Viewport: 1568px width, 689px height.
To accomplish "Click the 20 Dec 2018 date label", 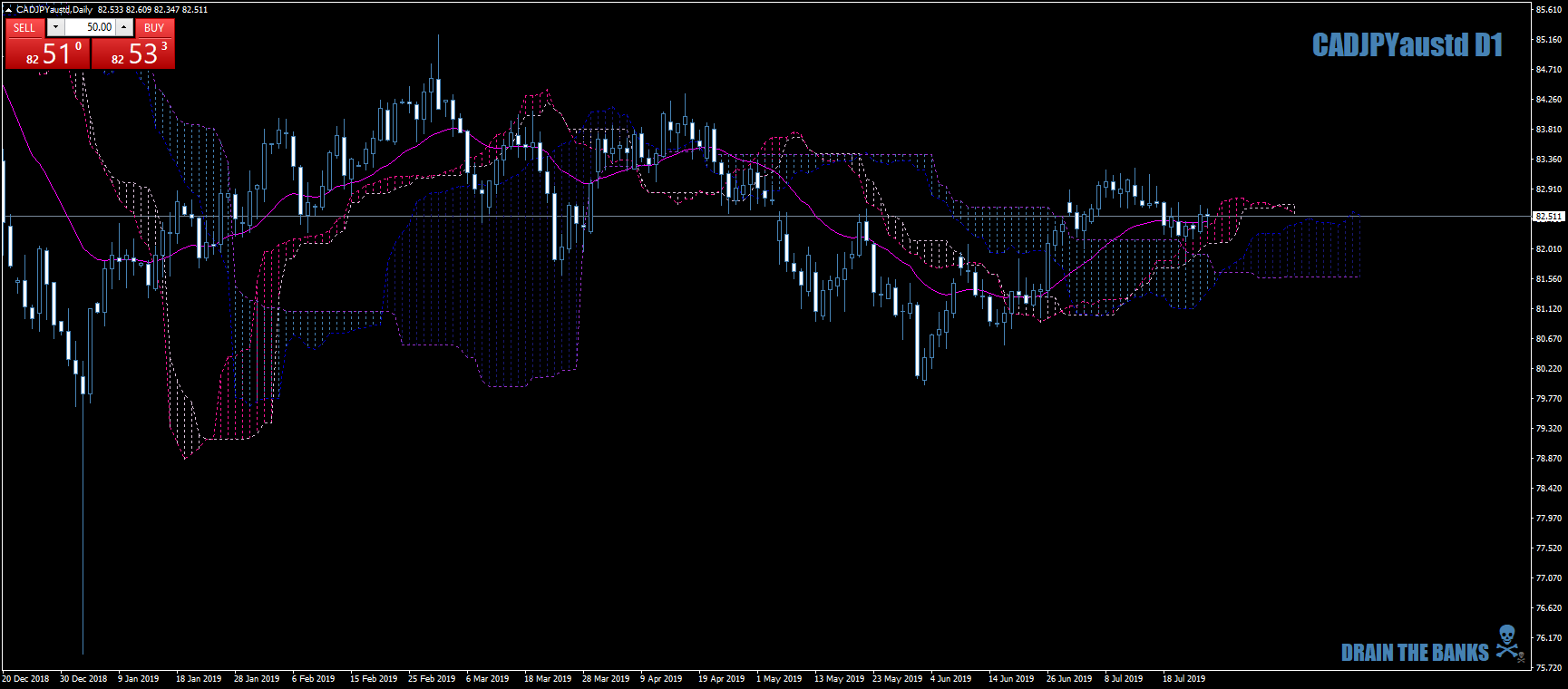I will [25, 678].
